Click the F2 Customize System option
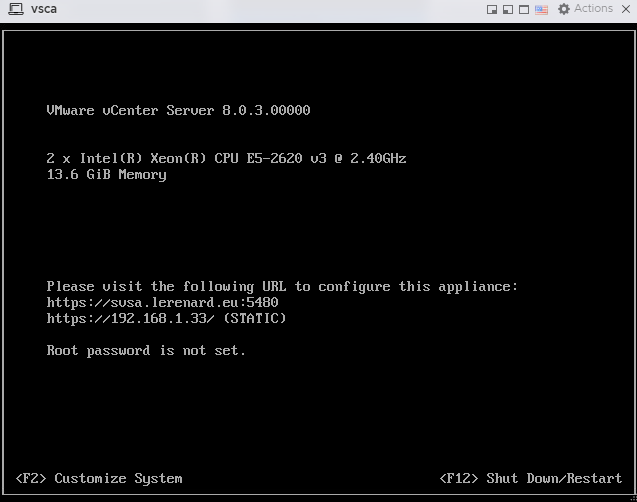Image resolution: width=637 pixels, height=502 pixels. click(x=99, y=478)
